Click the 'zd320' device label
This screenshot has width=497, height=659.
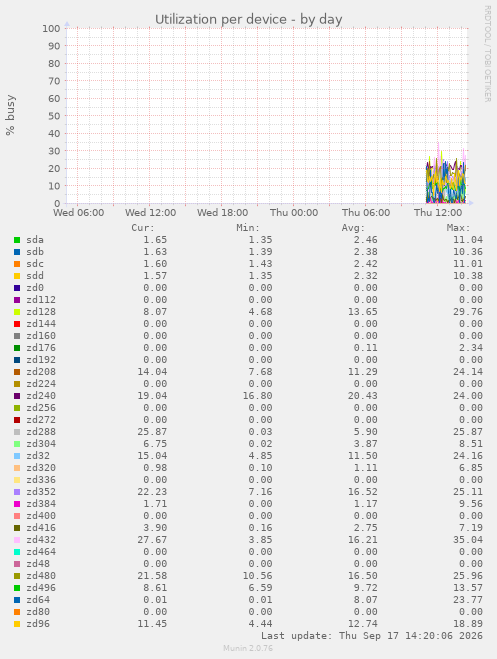pos(41,467)
